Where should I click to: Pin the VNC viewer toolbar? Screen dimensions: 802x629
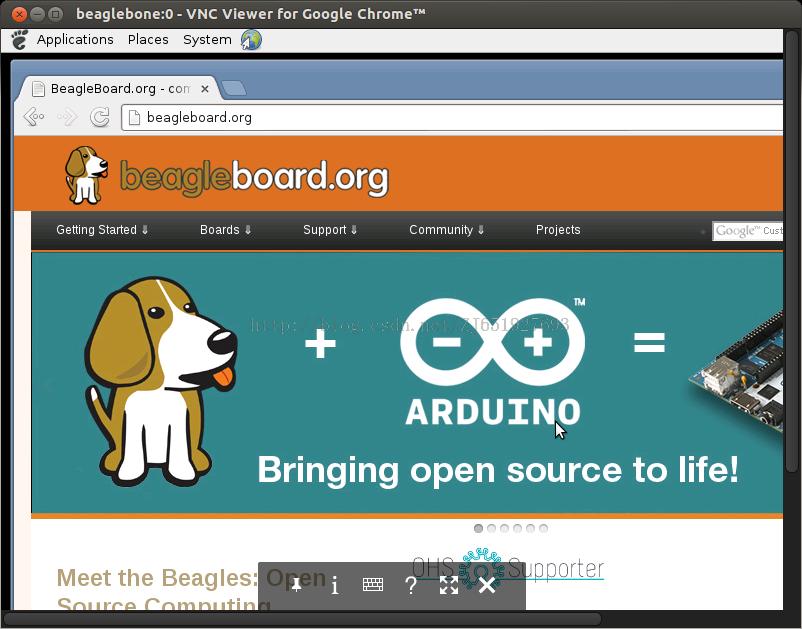pyautogui.click(x=296, y=585)
